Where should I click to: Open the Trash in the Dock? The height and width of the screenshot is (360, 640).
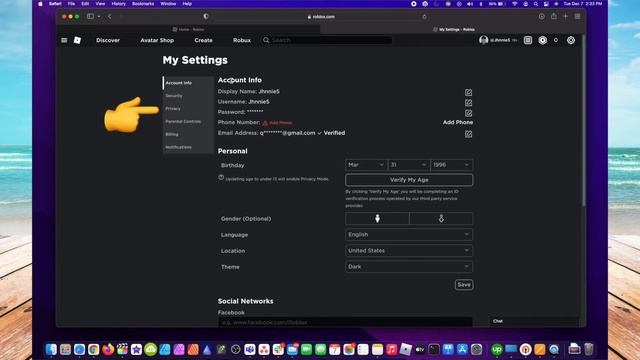coord(588,349)
